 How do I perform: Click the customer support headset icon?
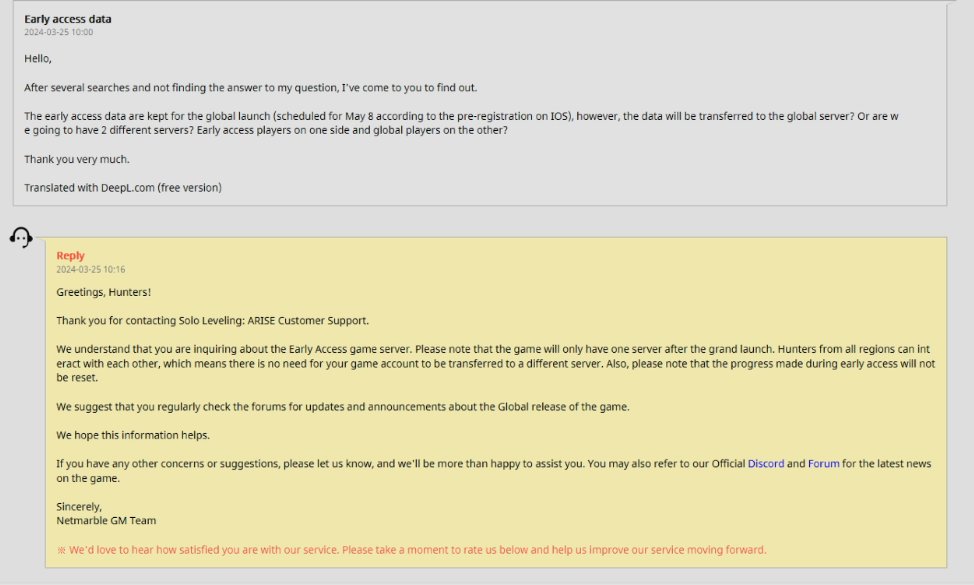click(21, 237)
